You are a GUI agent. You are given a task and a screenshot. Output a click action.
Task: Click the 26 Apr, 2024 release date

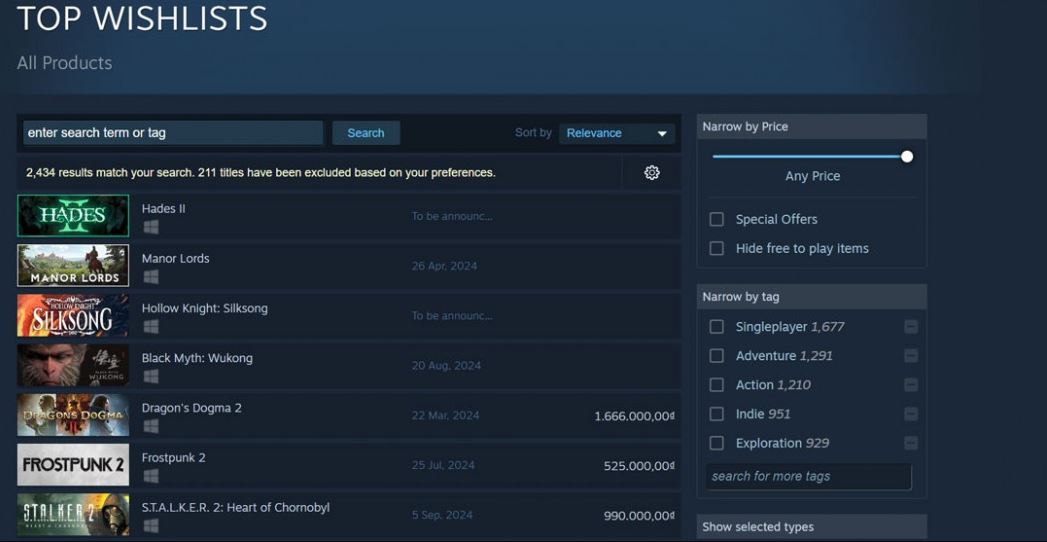445,266
